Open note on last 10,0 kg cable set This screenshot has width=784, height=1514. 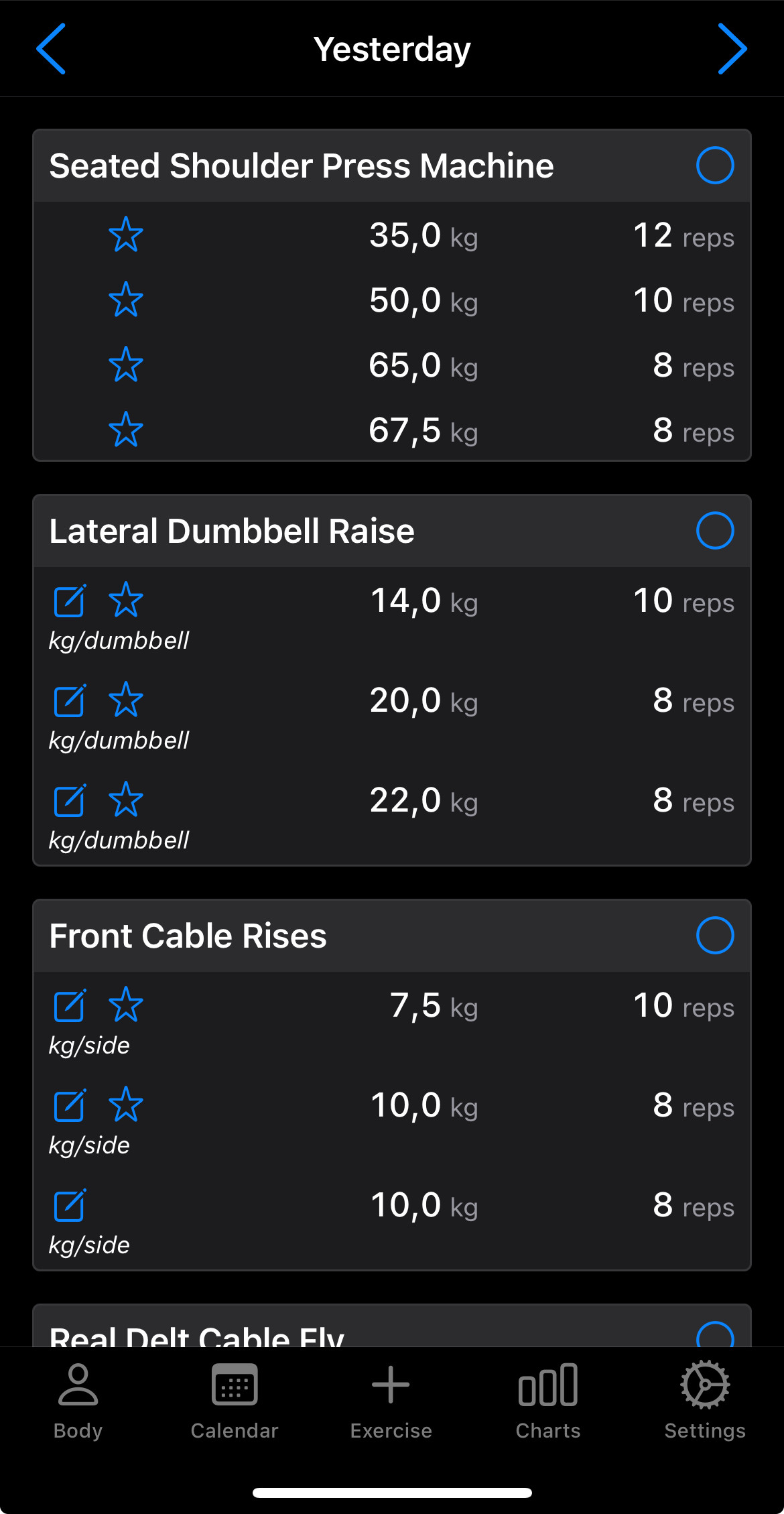pyautogui.click(x=70, y=1205)
